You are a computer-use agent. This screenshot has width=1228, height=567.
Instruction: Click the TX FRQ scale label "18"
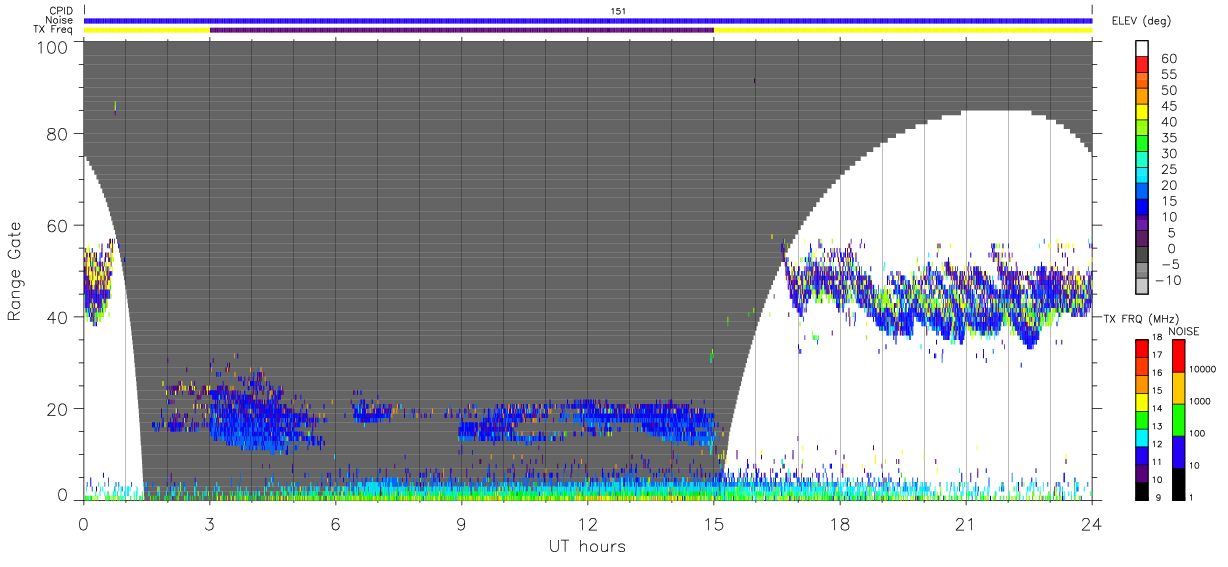tap(1159, 339)
